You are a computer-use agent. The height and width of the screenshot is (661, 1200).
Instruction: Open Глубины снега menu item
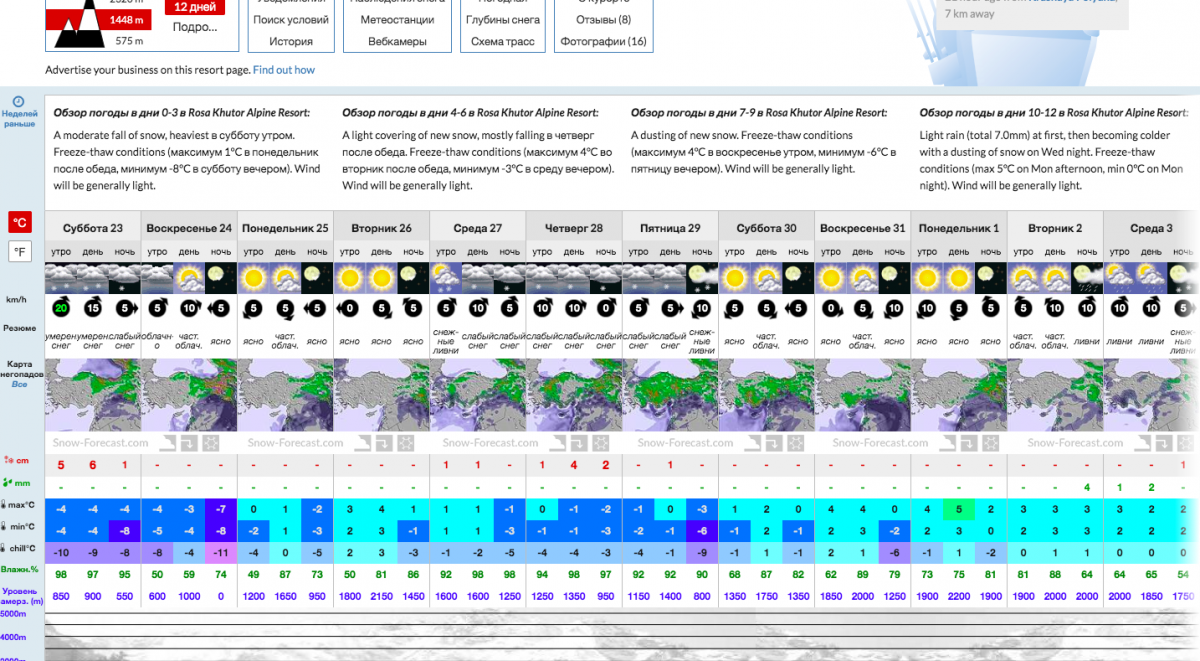[503, 20]
